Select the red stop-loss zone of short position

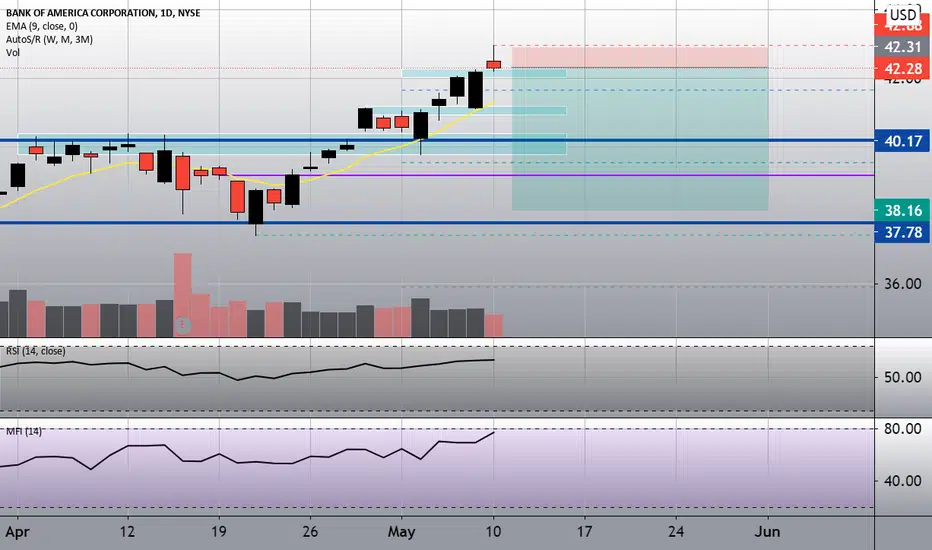[x=640, y=56]
